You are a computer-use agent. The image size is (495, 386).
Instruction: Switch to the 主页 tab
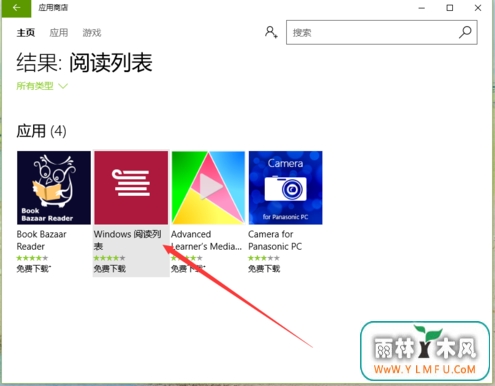(26, 33)
